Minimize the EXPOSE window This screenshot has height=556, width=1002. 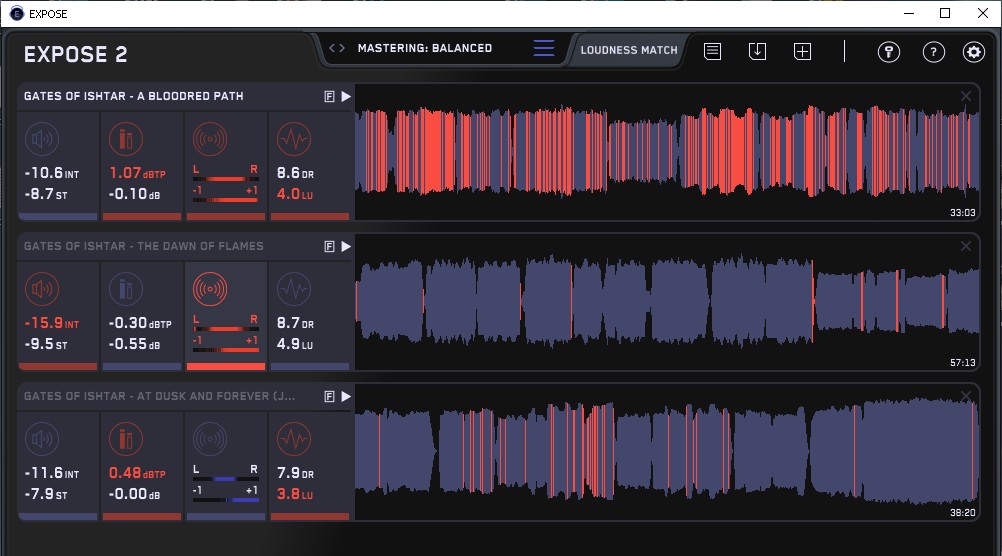pos(909,13)
